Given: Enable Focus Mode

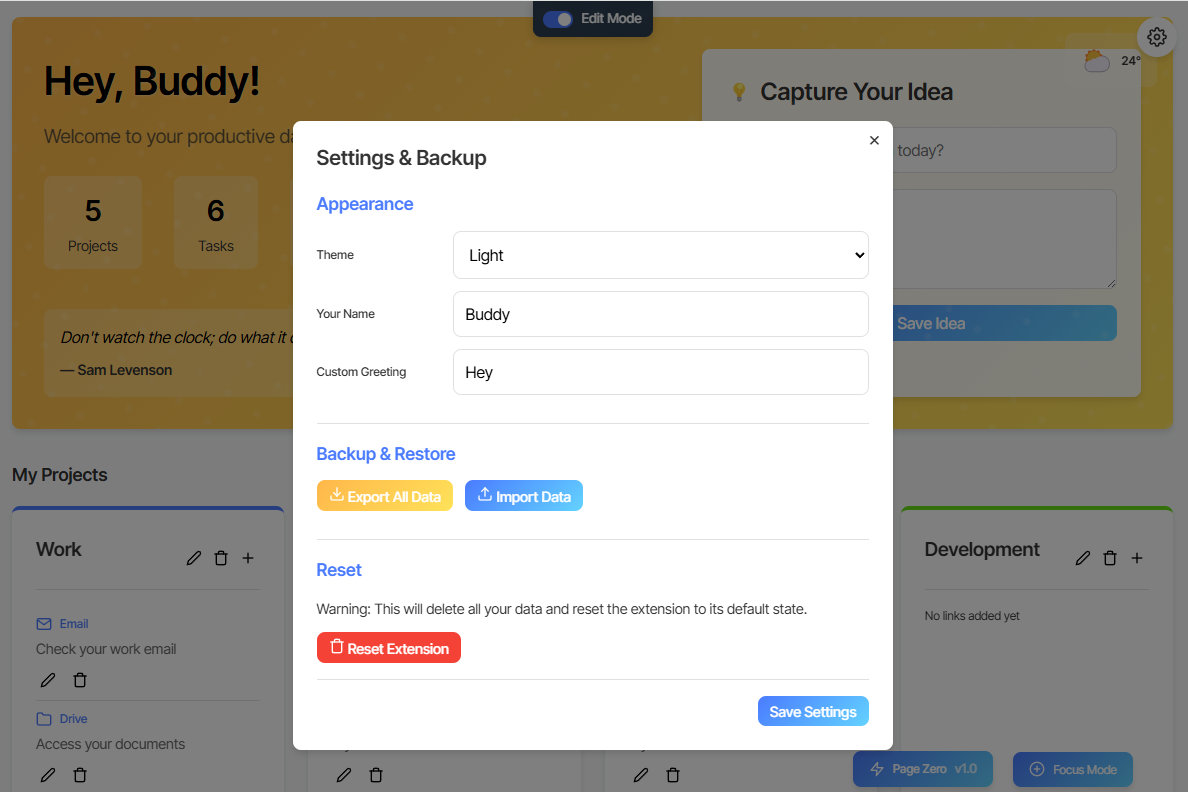Looking at the screenshot, I should [1073, 769].
